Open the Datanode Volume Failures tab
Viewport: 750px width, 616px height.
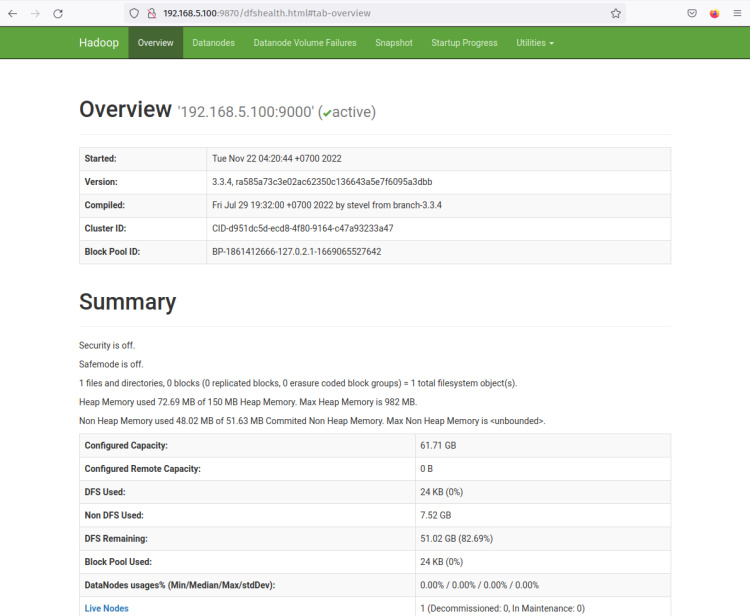305,43
